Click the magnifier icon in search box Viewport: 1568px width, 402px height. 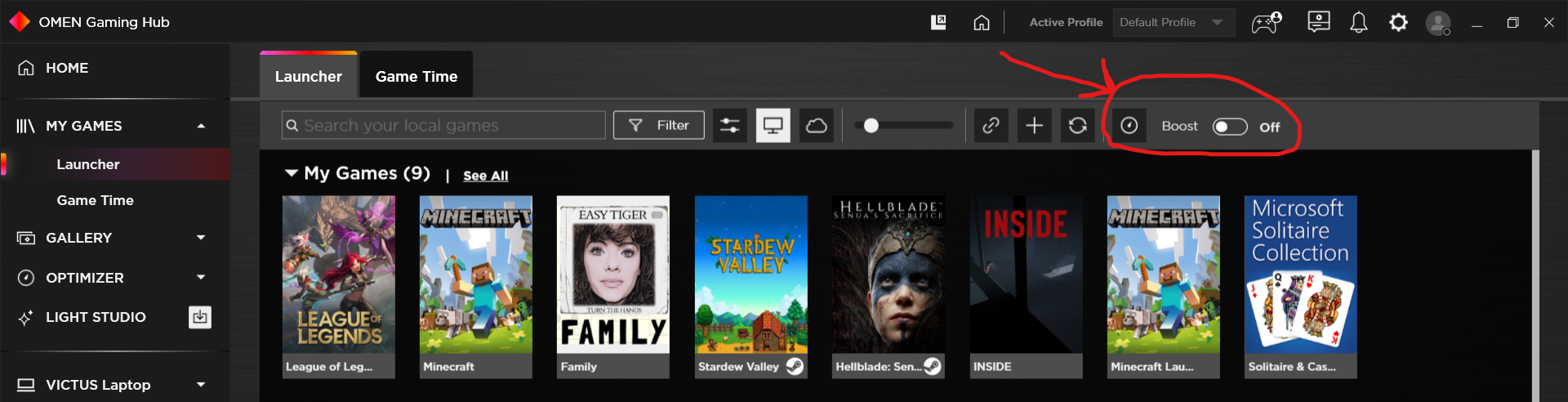(292, 125)
